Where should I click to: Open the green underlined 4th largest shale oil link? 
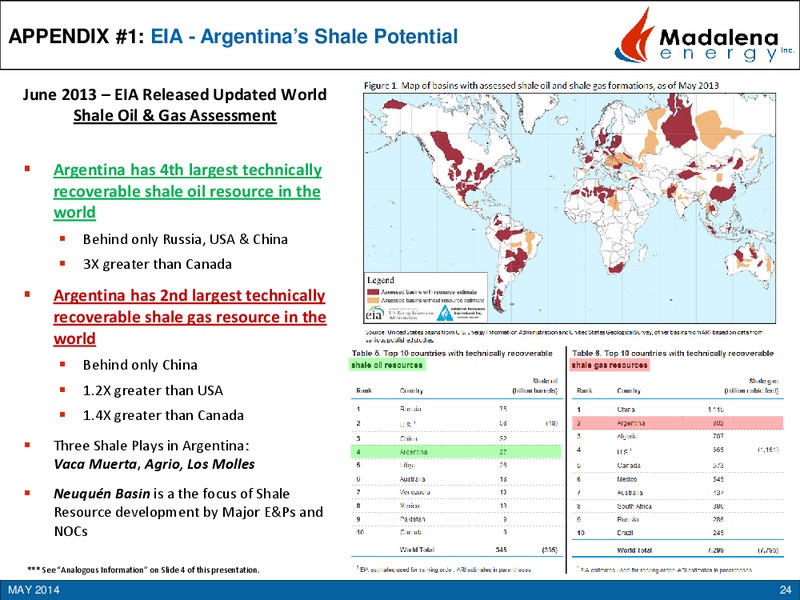point(187,191)
